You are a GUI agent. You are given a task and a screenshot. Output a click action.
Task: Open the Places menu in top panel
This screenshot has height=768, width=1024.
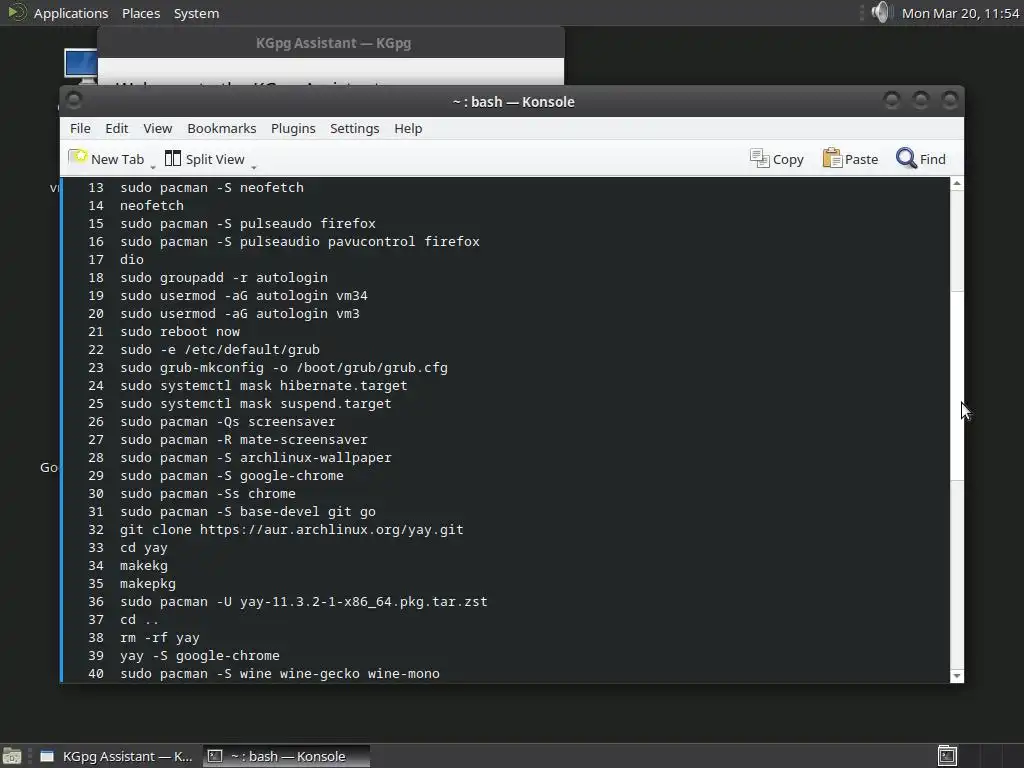[141, 13]
